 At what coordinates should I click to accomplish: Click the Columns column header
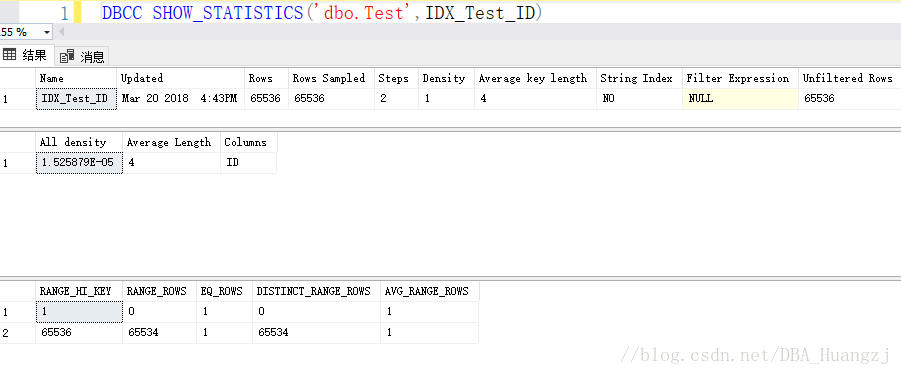[x=249, y=142]
